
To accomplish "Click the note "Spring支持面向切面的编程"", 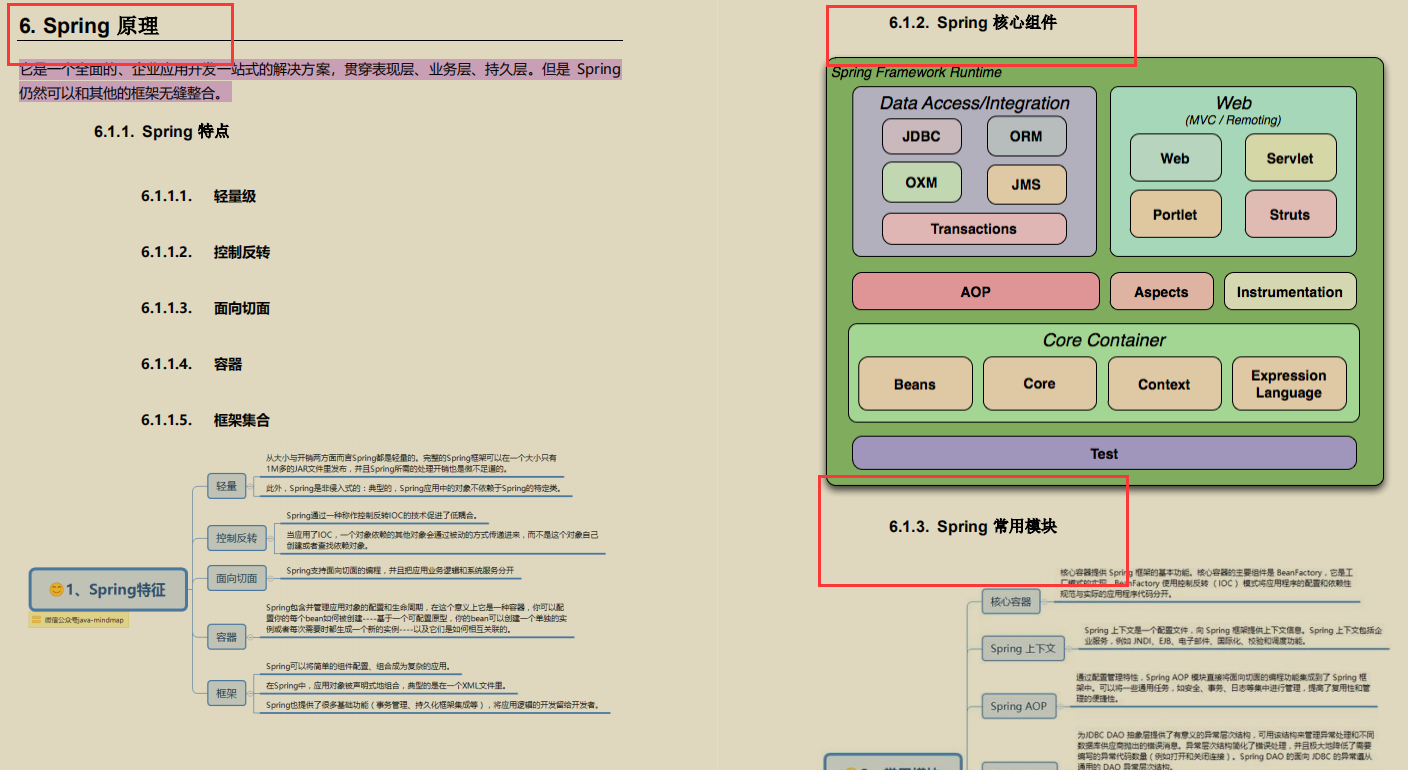I will click(x=400, y=570).
